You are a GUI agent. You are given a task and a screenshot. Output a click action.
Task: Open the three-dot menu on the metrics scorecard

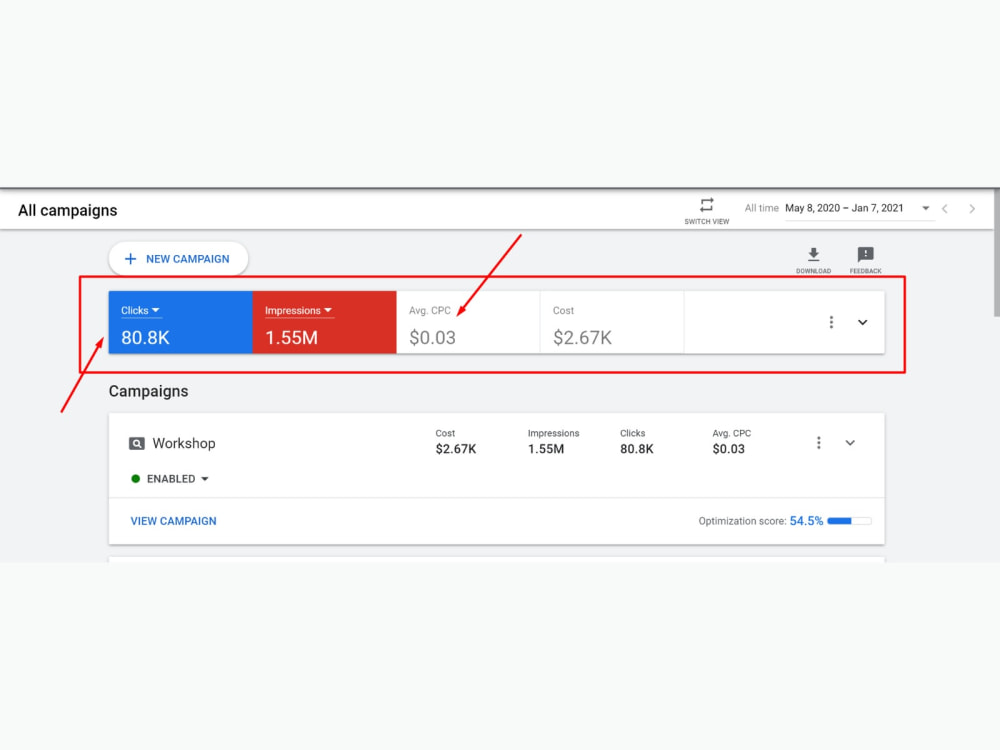pos(831,322)
